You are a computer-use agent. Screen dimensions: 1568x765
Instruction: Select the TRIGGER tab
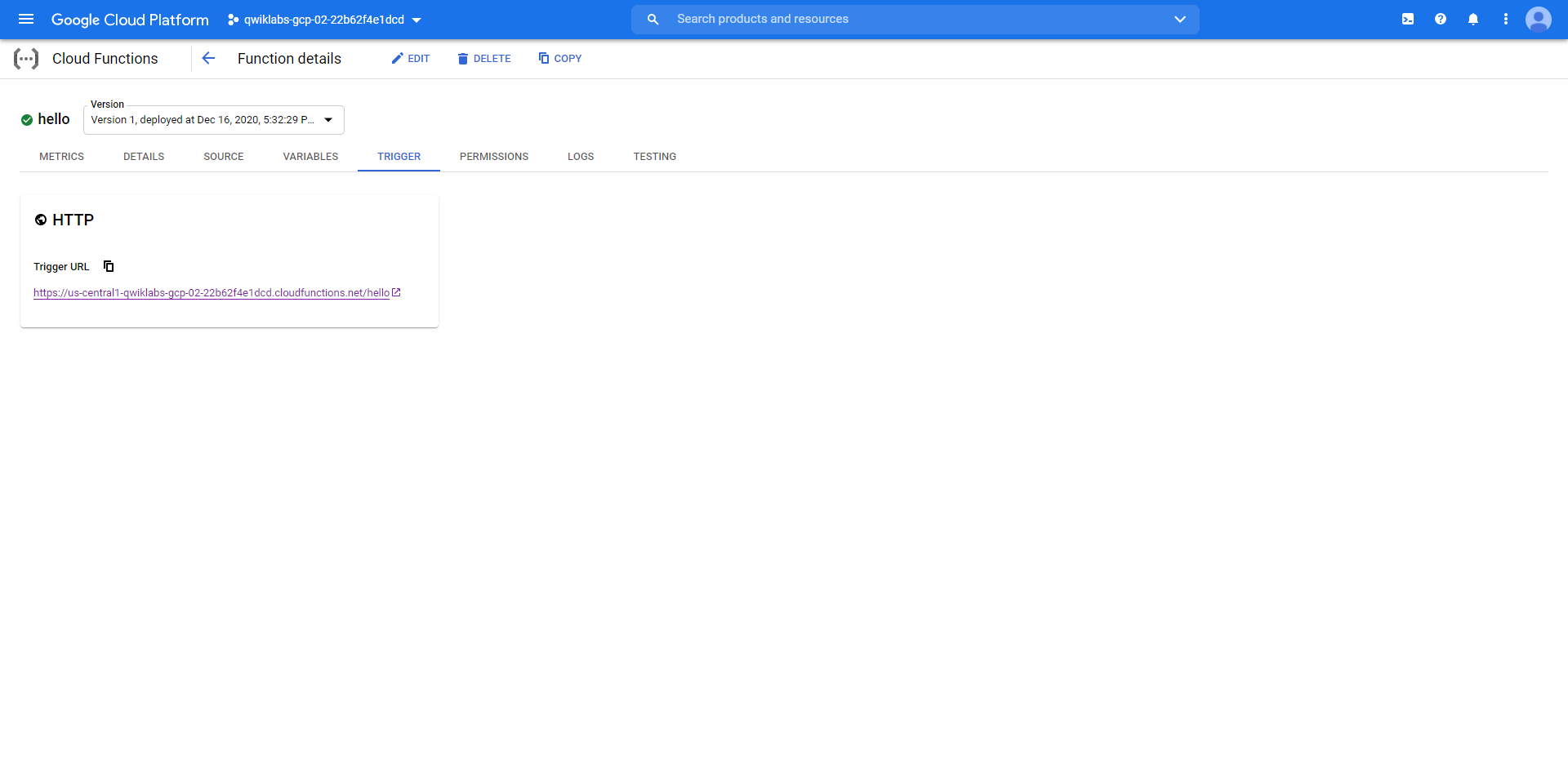pyautogui.click(x=399, y=157)
